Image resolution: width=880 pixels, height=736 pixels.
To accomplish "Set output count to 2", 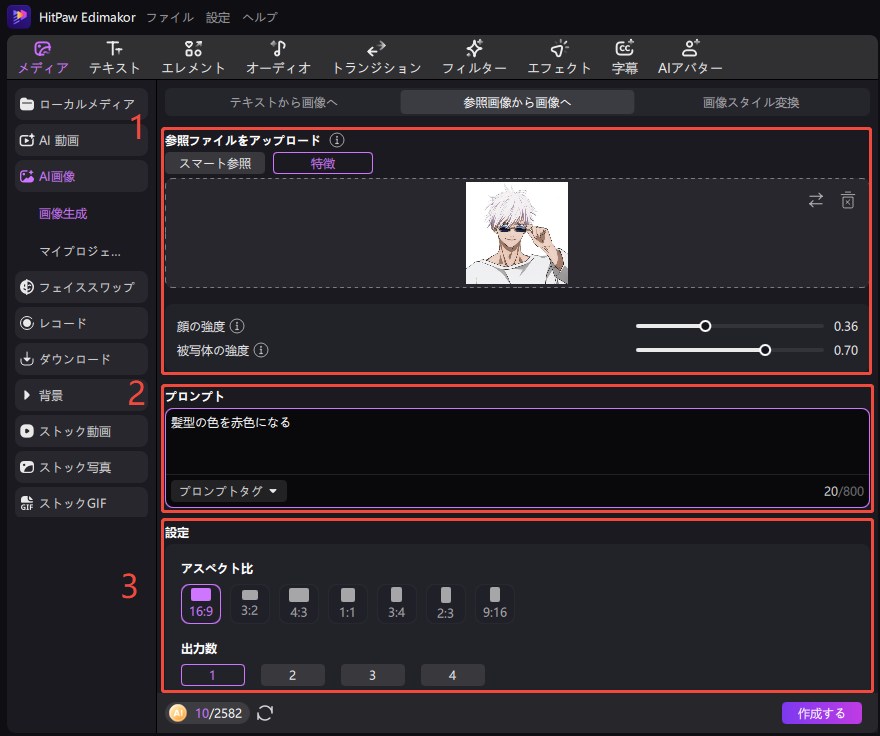I will [x=292, y=675].
